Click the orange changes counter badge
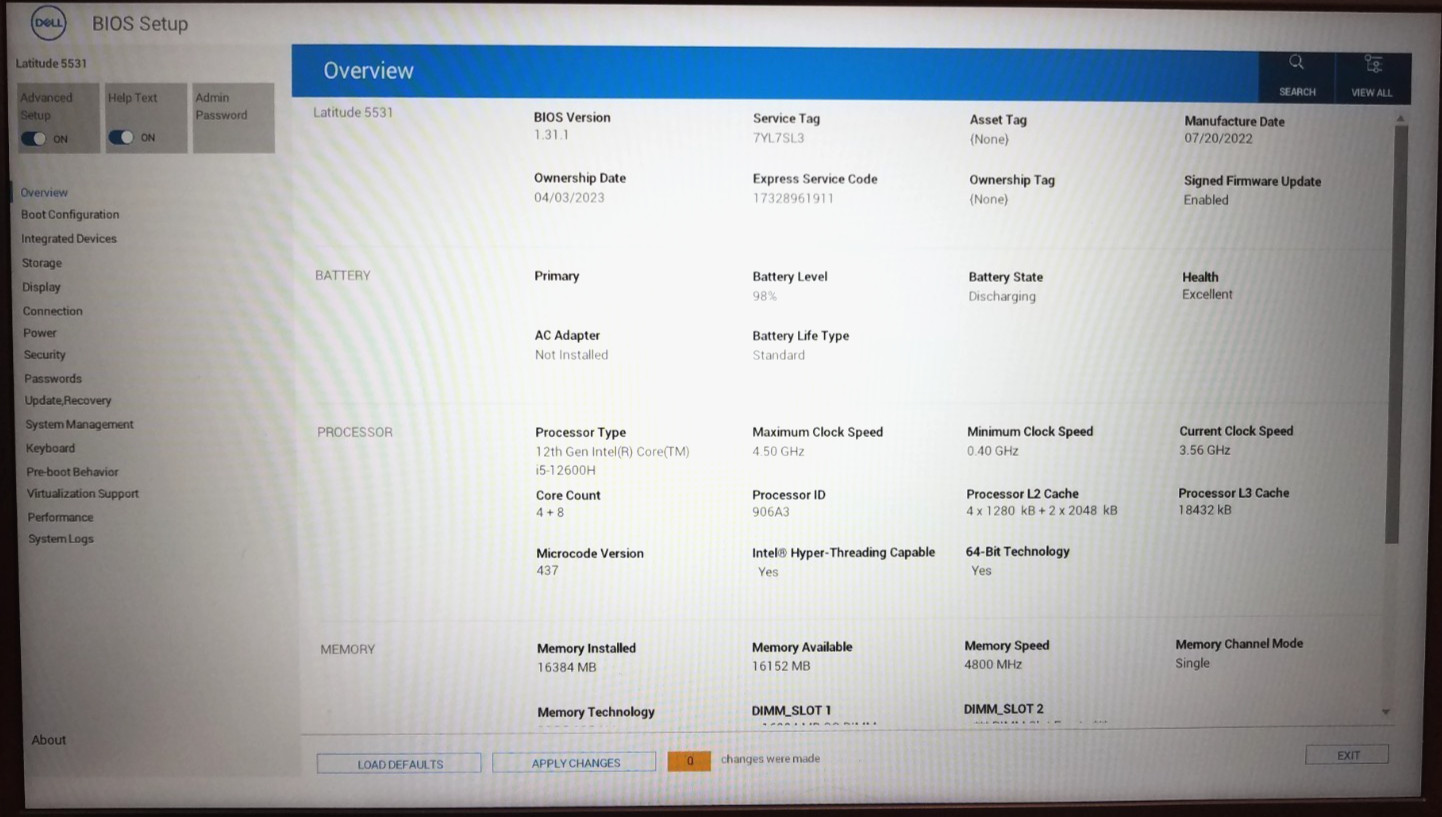Screen dimensions: 1442x817 click(x=689, y=761)
